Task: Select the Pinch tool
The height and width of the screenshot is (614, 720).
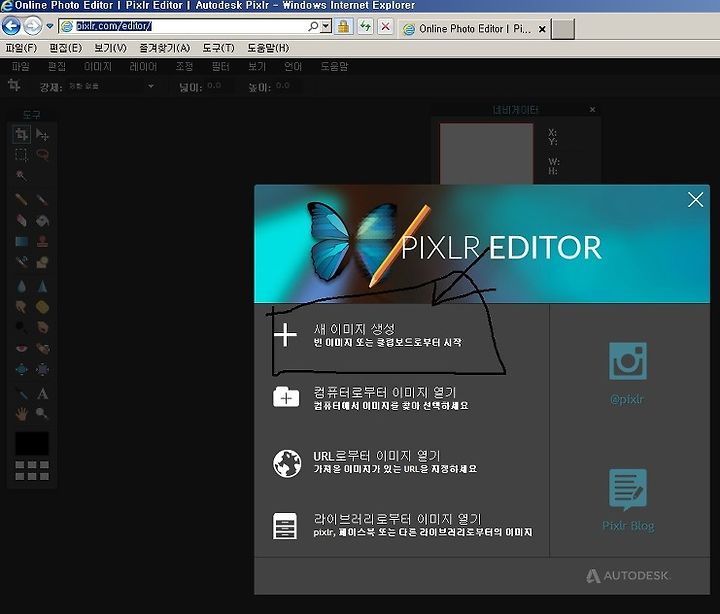Action: (42, 369)
